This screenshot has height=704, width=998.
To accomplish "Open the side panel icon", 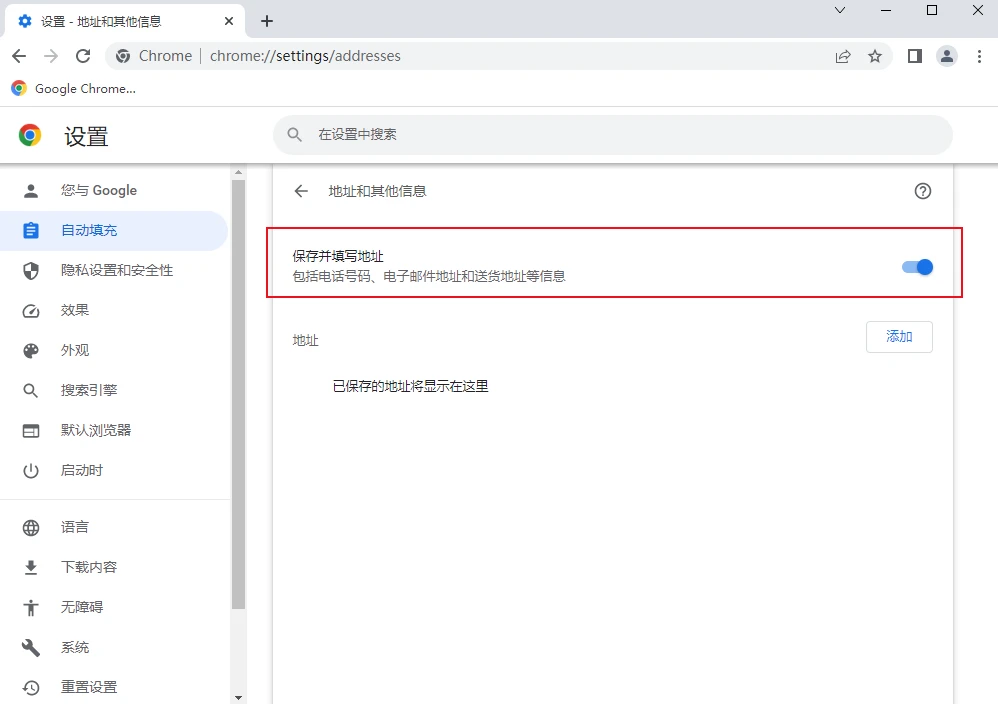I will tap(915, 56).
